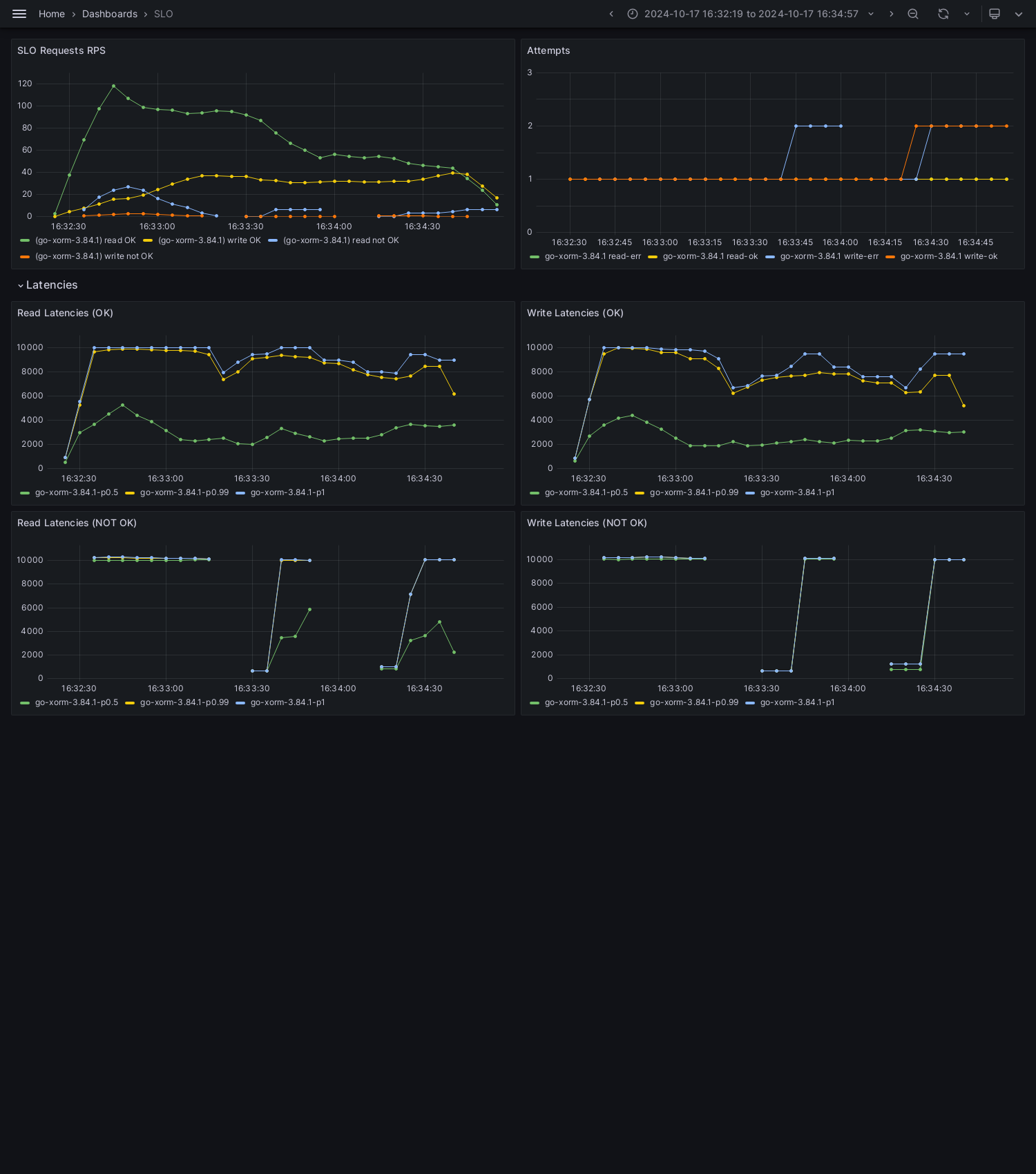Toggle 'read OK' series in RPS legend
The image size is (1036, 1174).
pos(86,240)
